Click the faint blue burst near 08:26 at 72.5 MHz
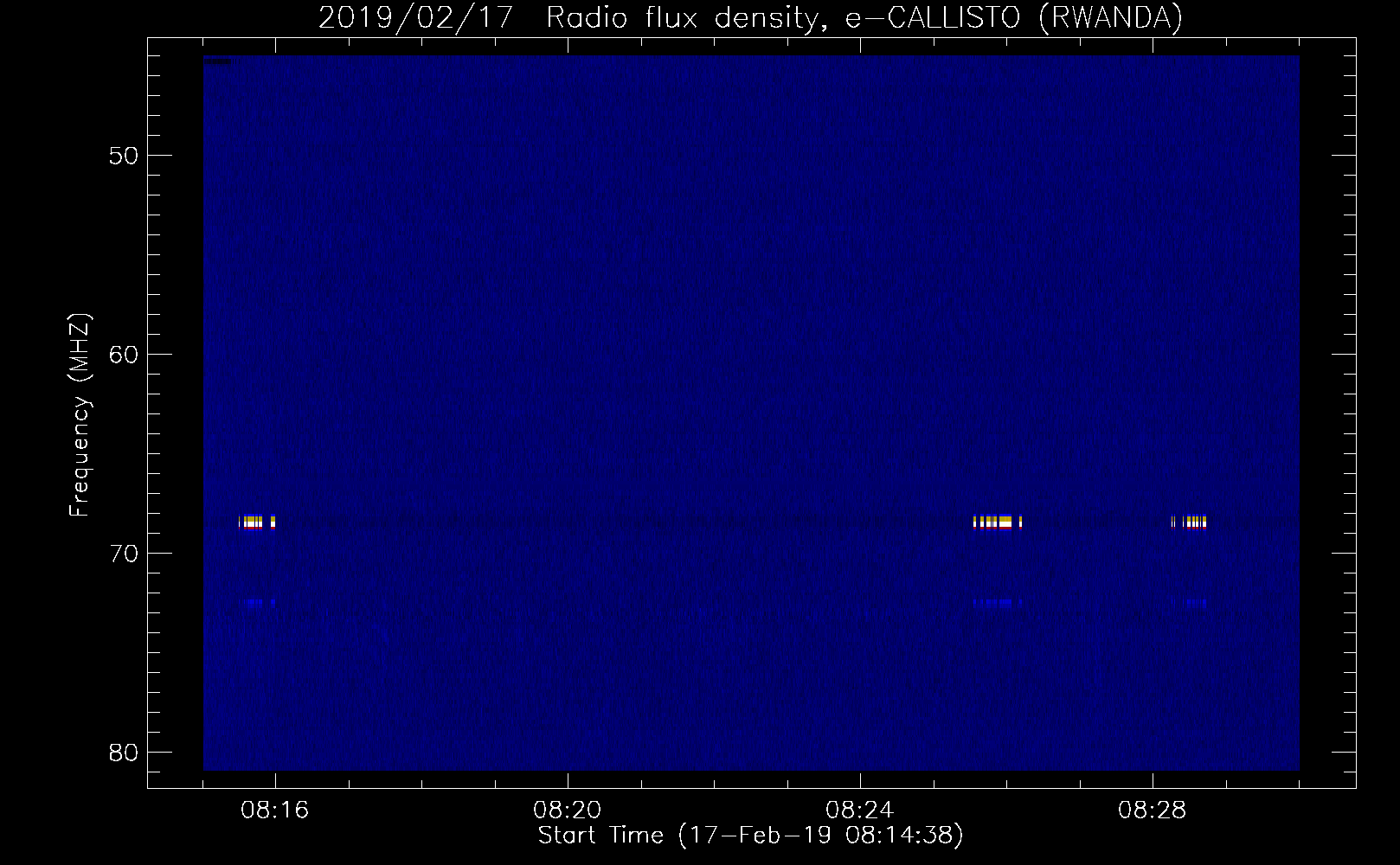The height and width of the screenshot is (865, 1400). point(998,603)
